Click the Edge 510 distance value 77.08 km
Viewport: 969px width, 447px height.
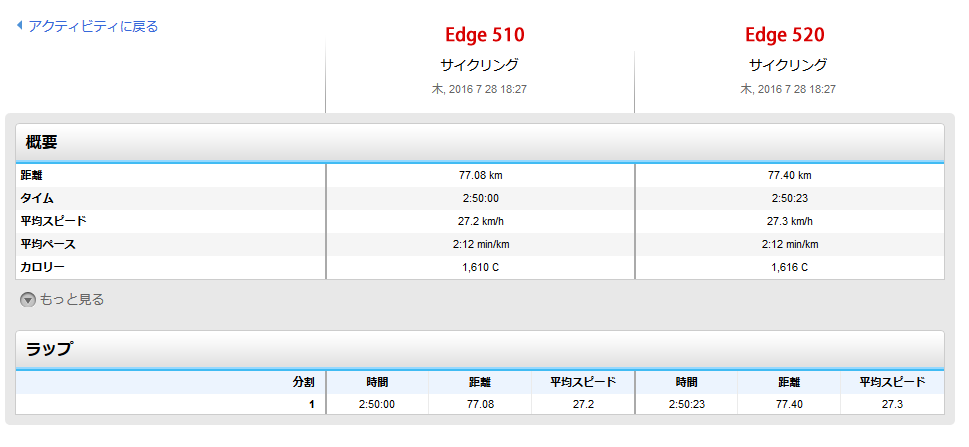(480, 176)
